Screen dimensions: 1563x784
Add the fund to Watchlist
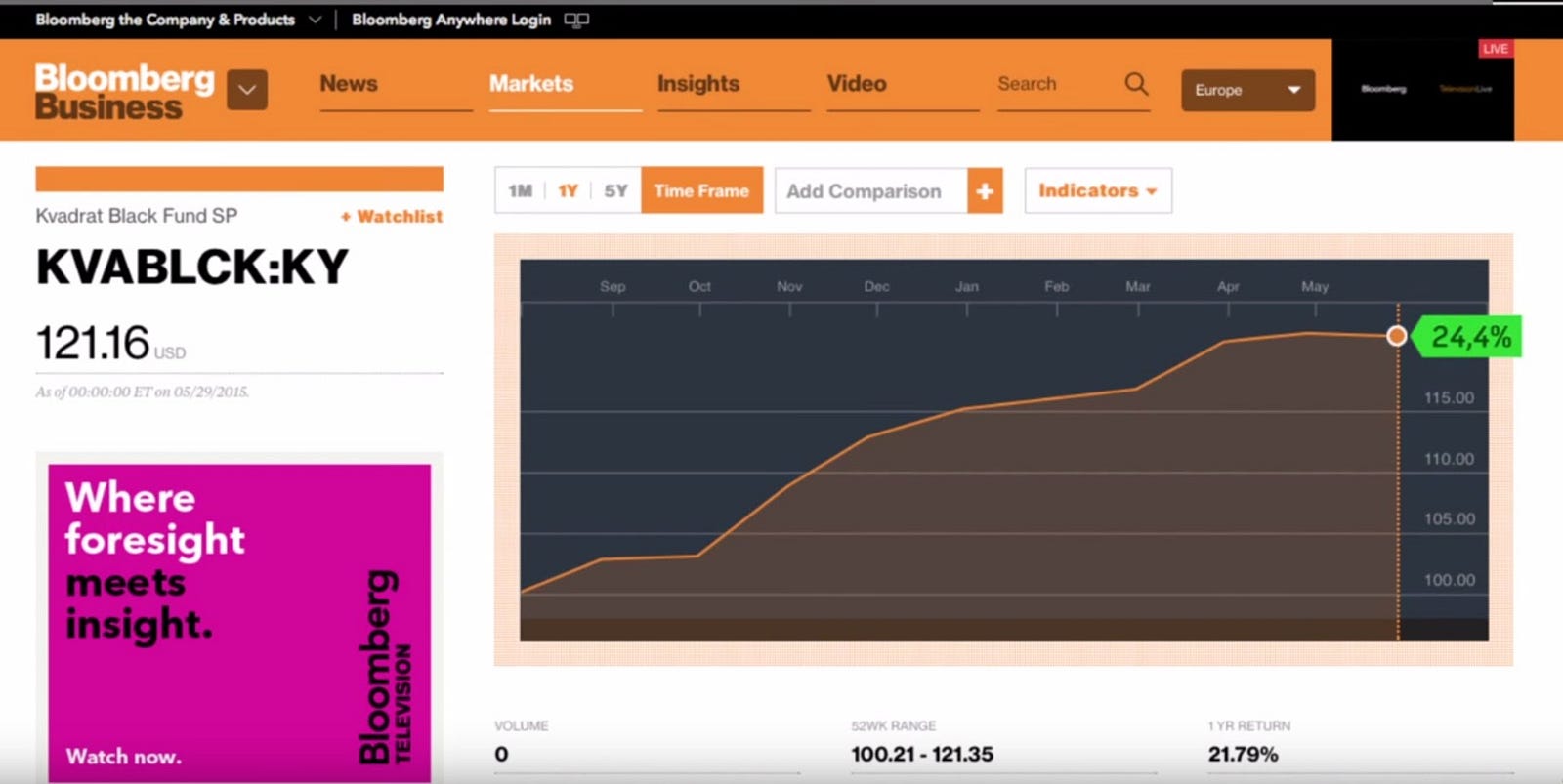392,217
